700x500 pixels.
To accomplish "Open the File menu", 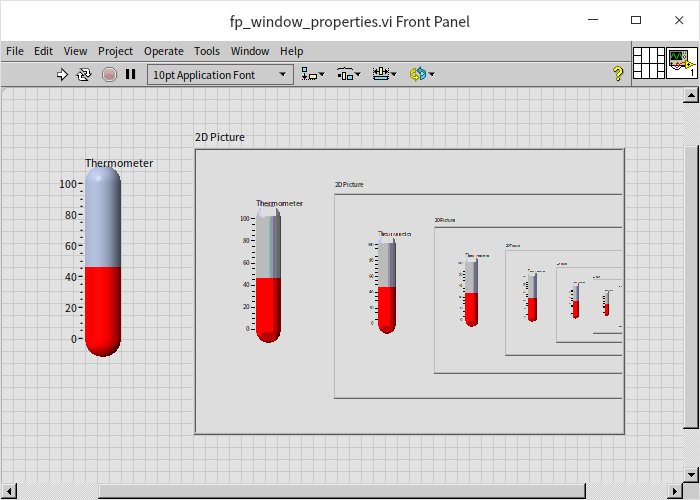I will pos(15,51).
